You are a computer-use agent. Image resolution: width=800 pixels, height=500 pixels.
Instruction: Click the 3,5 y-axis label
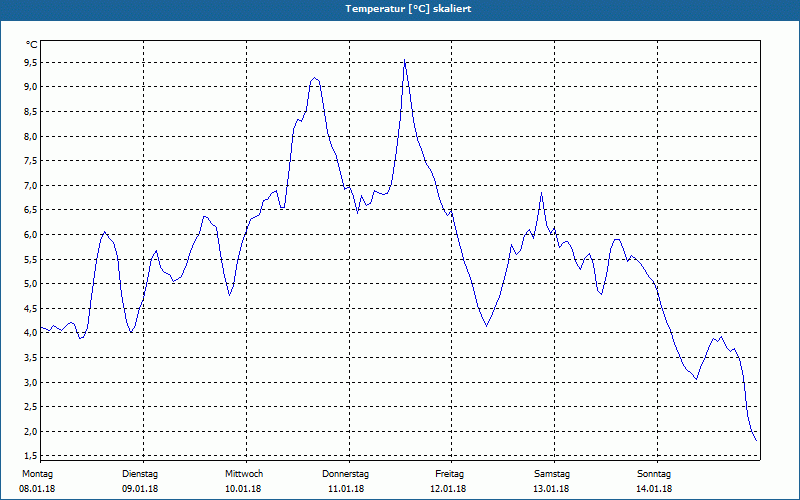click(x=31, y=358)
